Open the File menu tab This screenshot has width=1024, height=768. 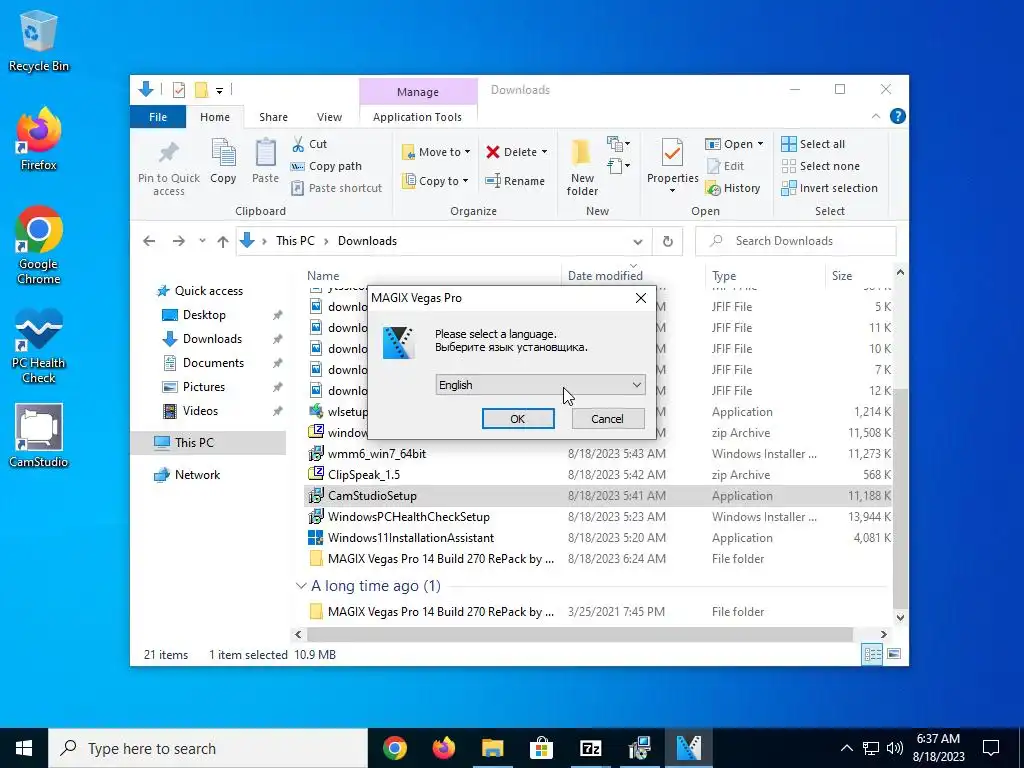(x=158, y=117)
